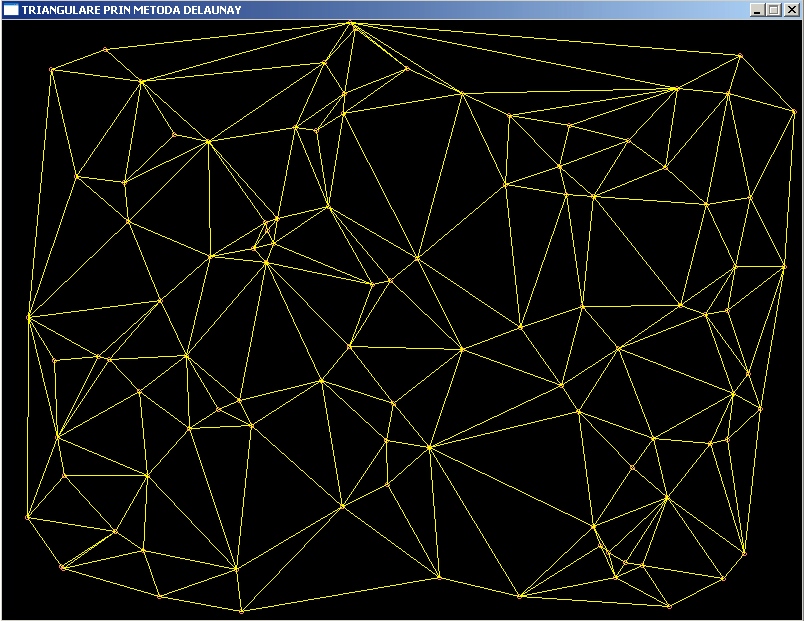Minimize the Triangulare Delaunay window
Screen dimensions: 804x621
tap(757, 10)
